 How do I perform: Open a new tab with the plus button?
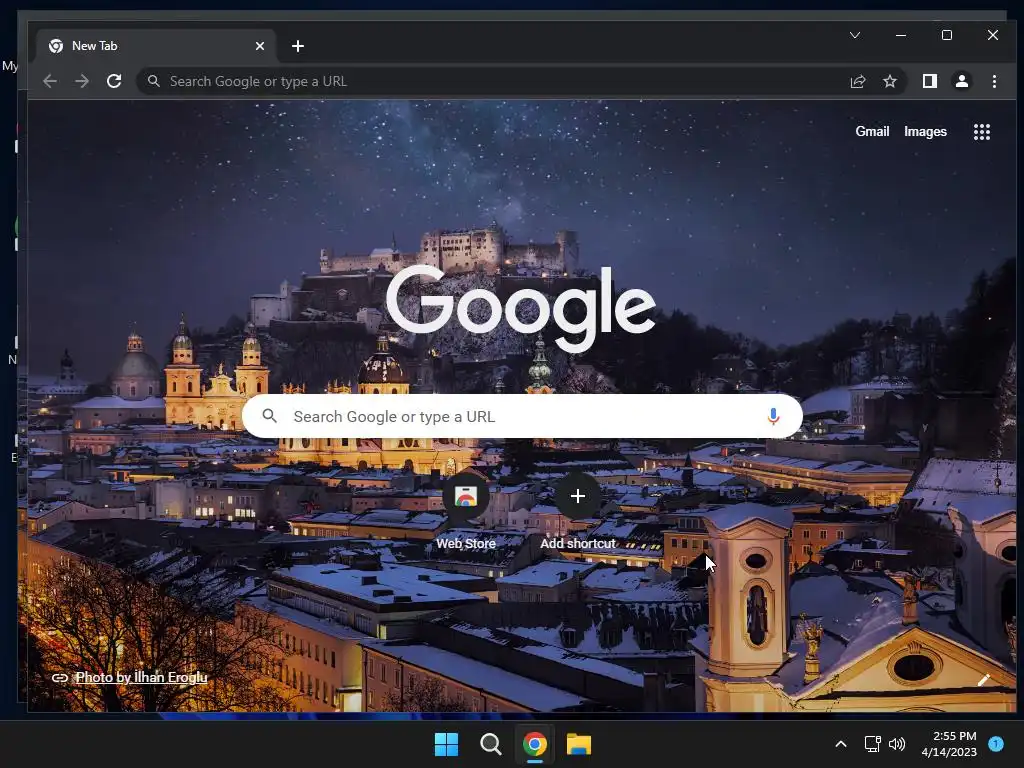pos(298,46)
